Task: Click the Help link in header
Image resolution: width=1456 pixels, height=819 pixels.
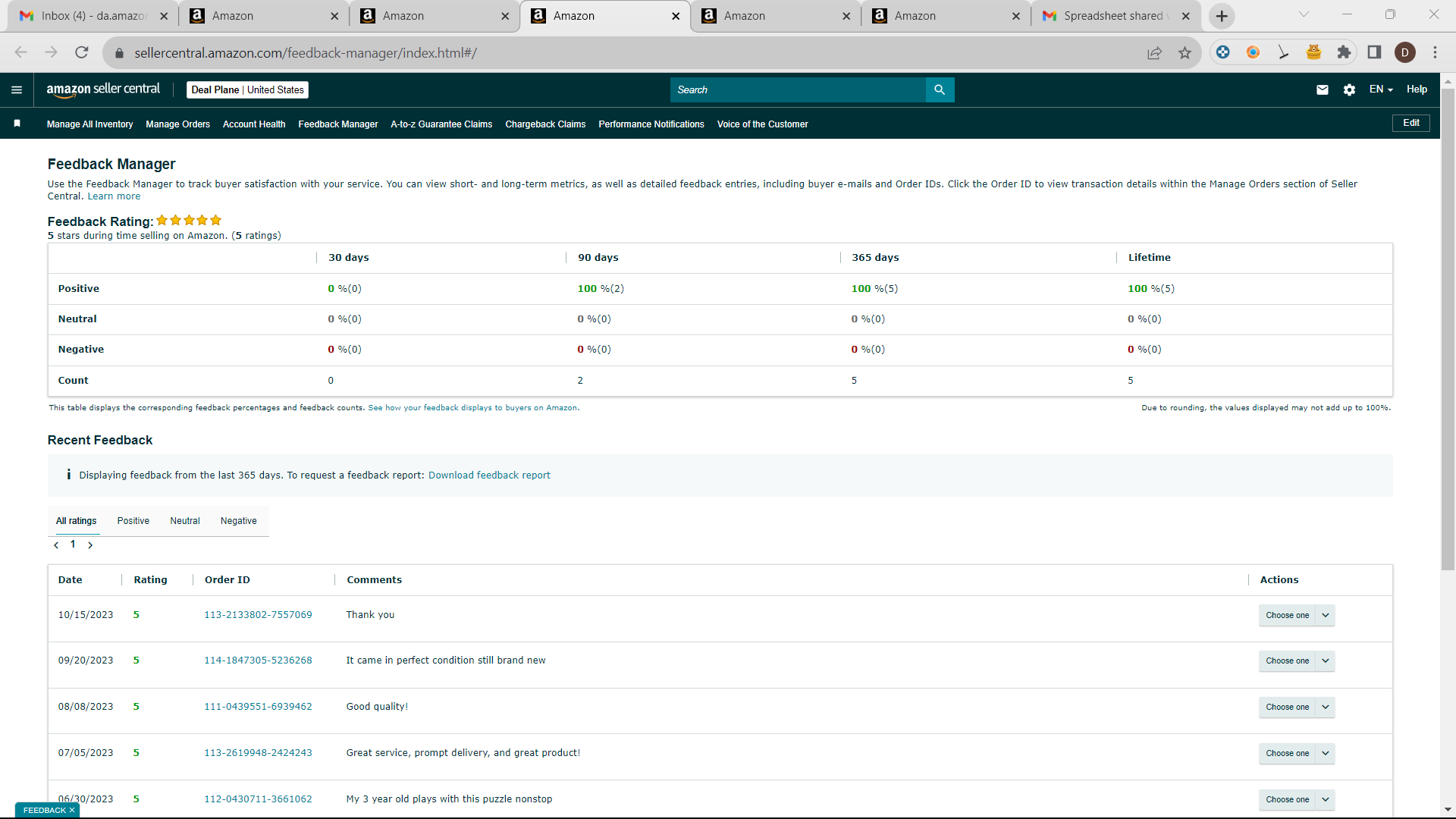Action: click(1417, 89)
